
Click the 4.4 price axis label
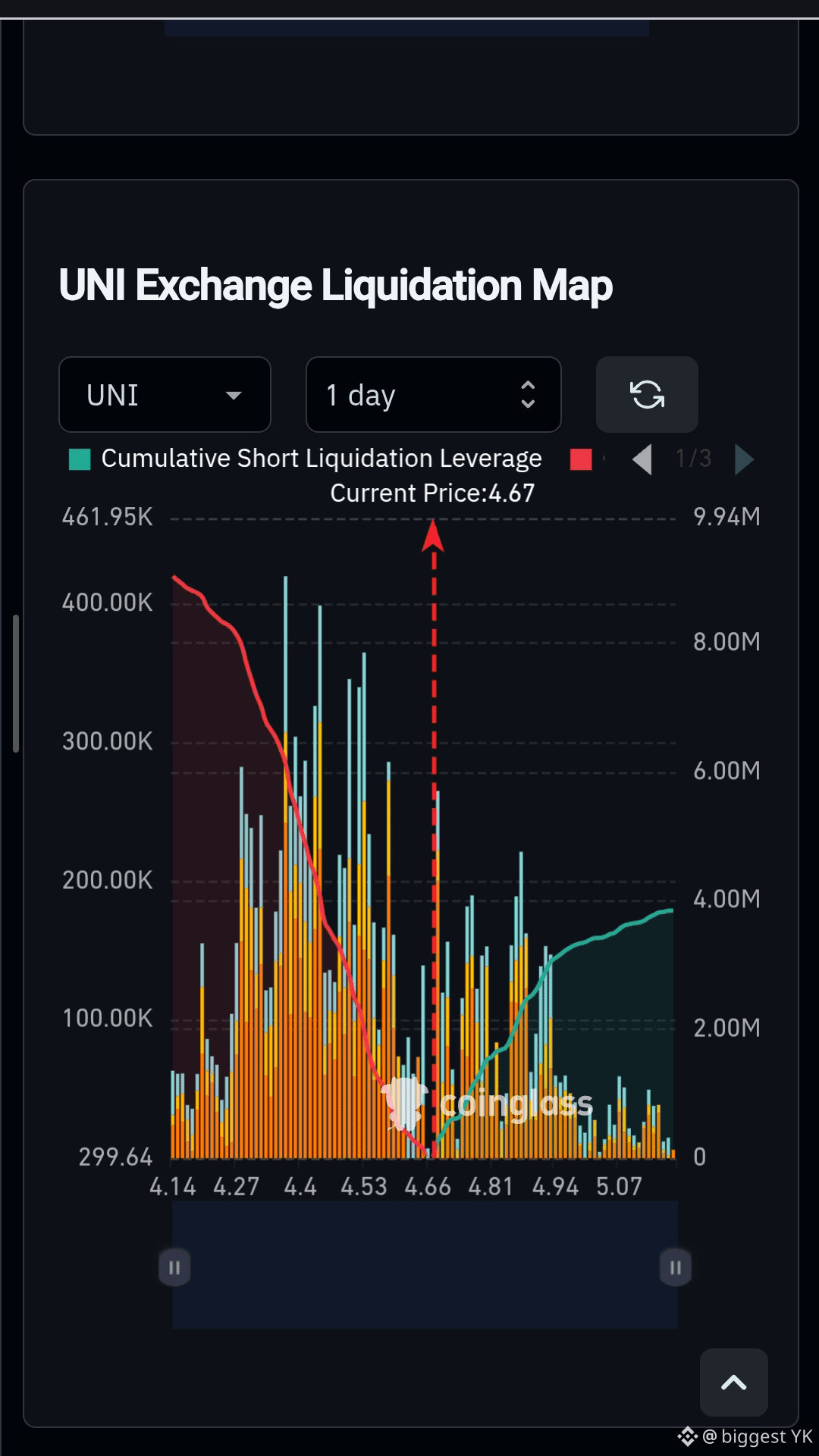tap(300, 1186)
